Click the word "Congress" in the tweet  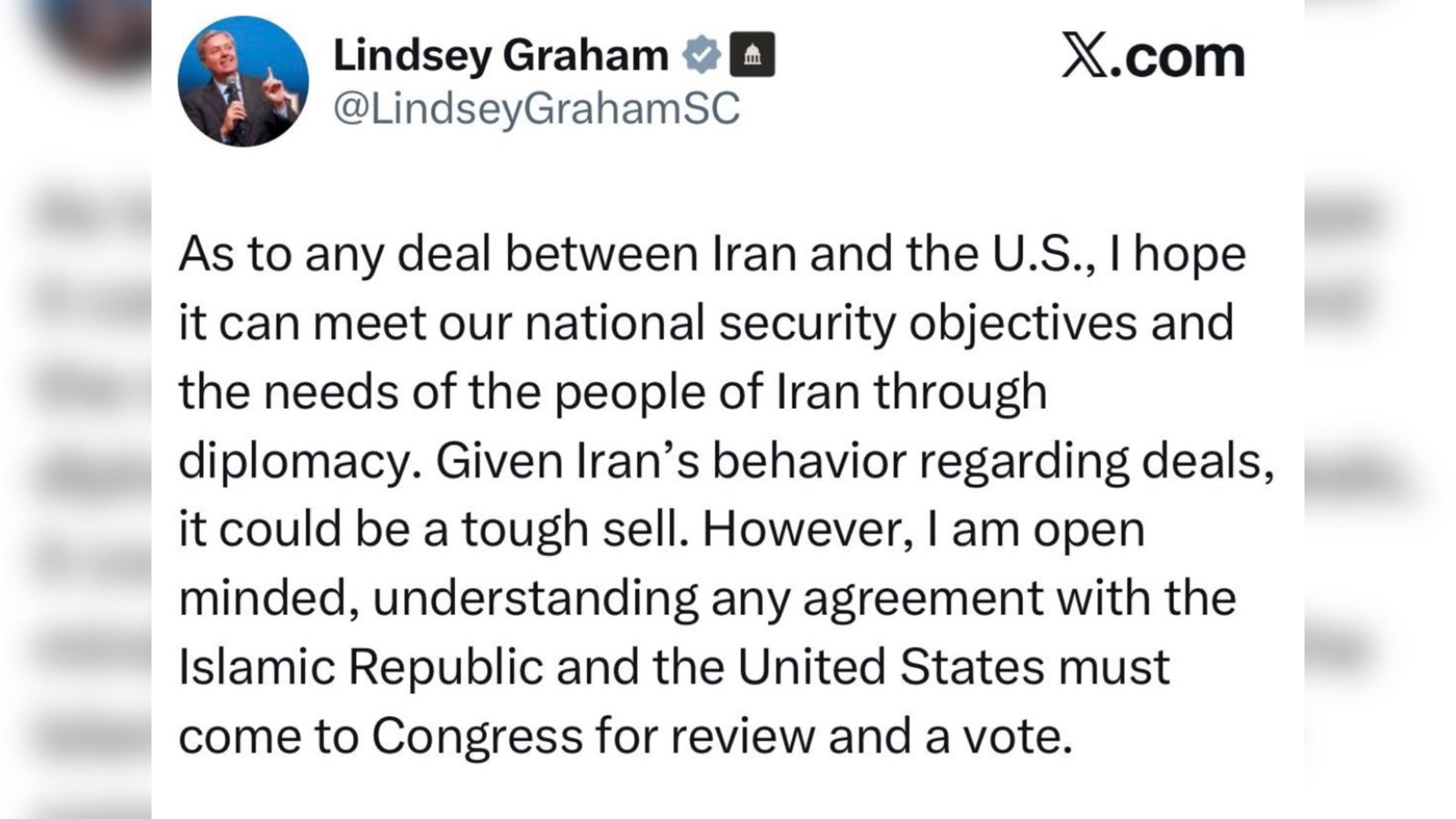tap(476, 736)
